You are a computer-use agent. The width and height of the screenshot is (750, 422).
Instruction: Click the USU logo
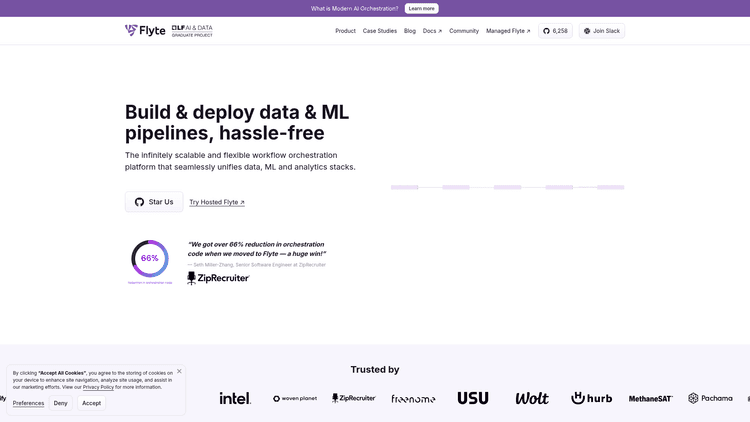(x=473, y=398)
